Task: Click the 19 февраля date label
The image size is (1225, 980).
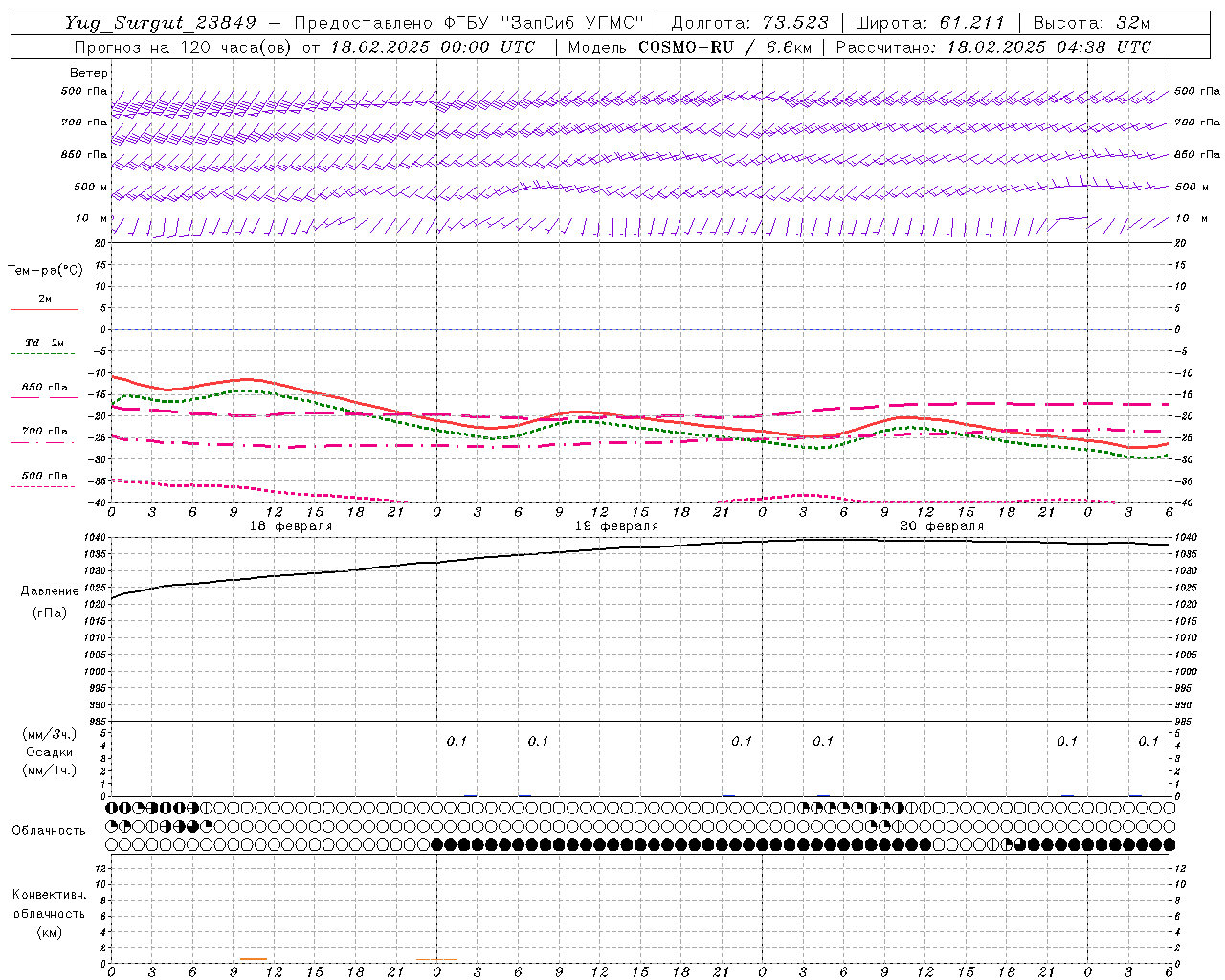Action: coord(616,526)
